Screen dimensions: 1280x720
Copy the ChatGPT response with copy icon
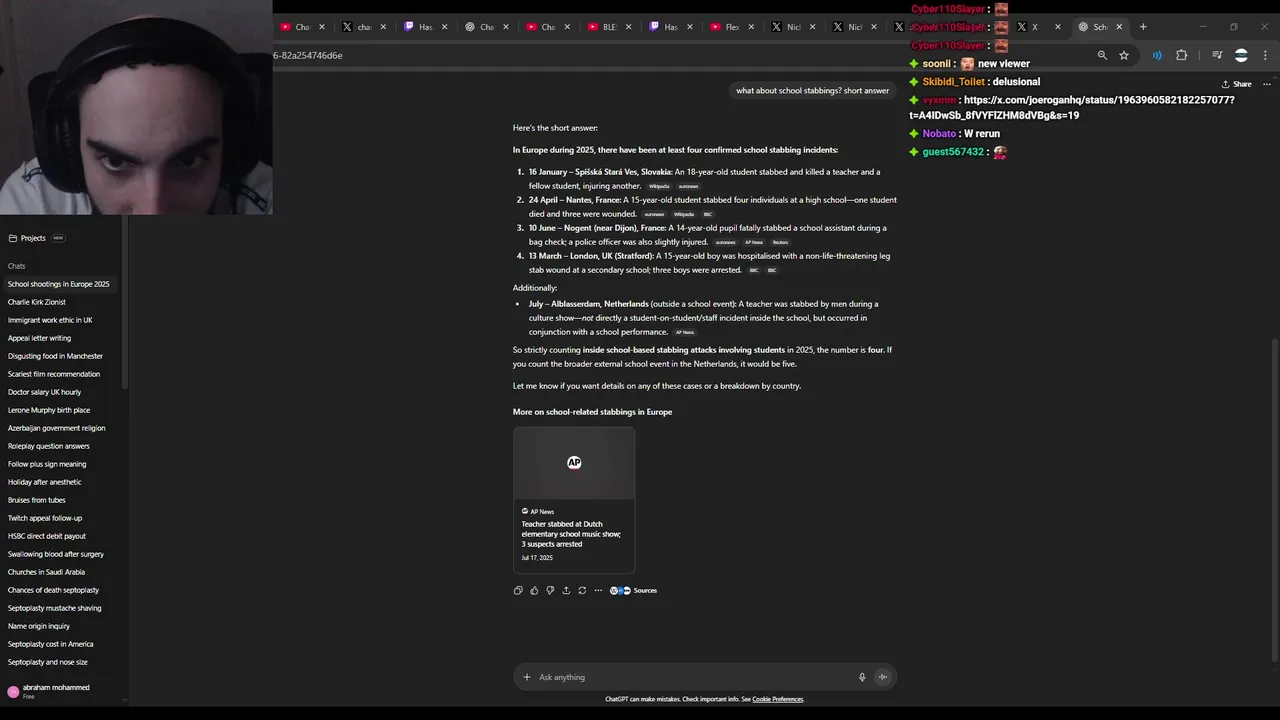(x=518, y=590)
